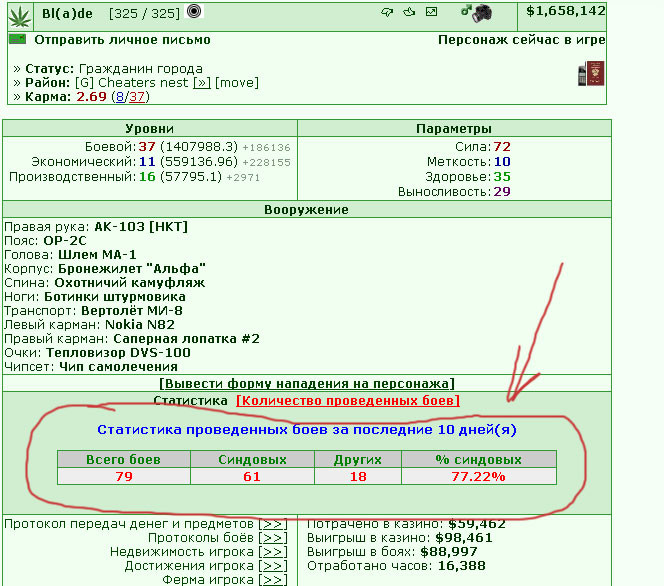Click the red passport icon
The image size is (664, 586).
point(595,73)
